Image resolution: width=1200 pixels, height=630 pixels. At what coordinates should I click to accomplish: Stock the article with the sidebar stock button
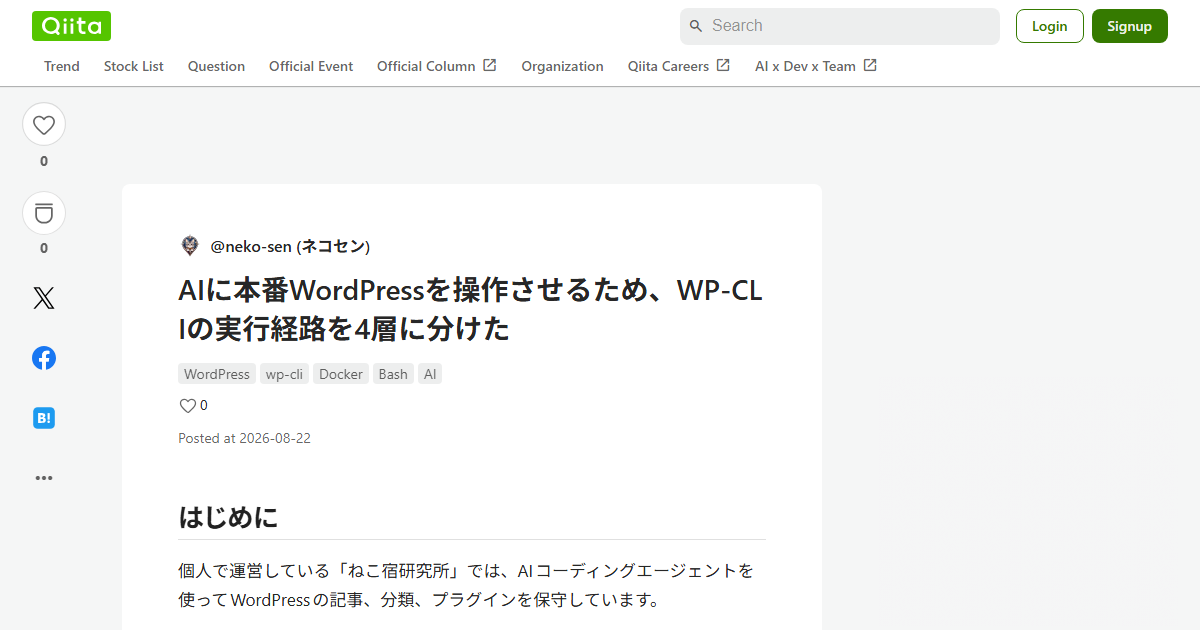pos(44,213)
